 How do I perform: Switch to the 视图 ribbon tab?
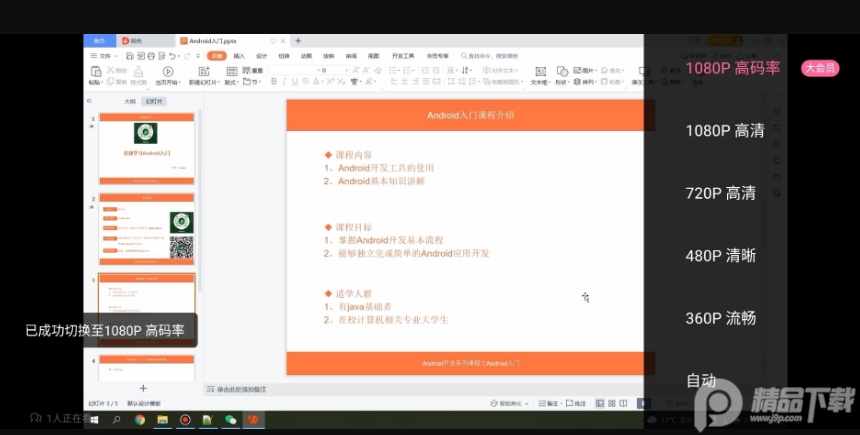click(x=374, y=56)
